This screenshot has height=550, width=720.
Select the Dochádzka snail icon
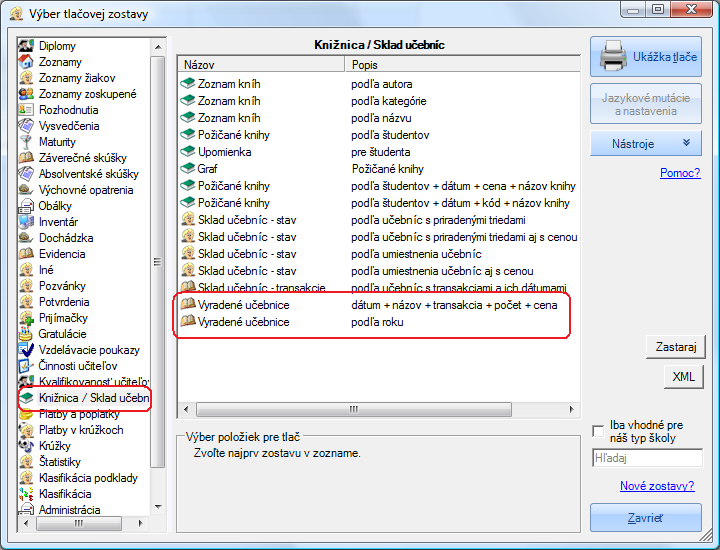pos(26,238)
